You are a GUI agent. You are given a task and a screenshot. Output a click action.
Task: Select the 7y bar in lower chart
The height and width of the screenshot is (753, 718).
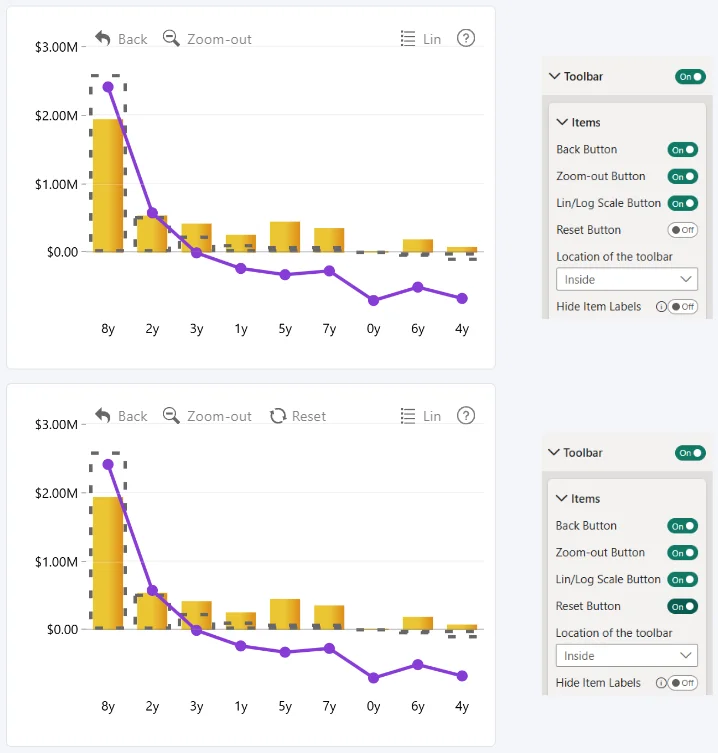(x=329, y=617)
